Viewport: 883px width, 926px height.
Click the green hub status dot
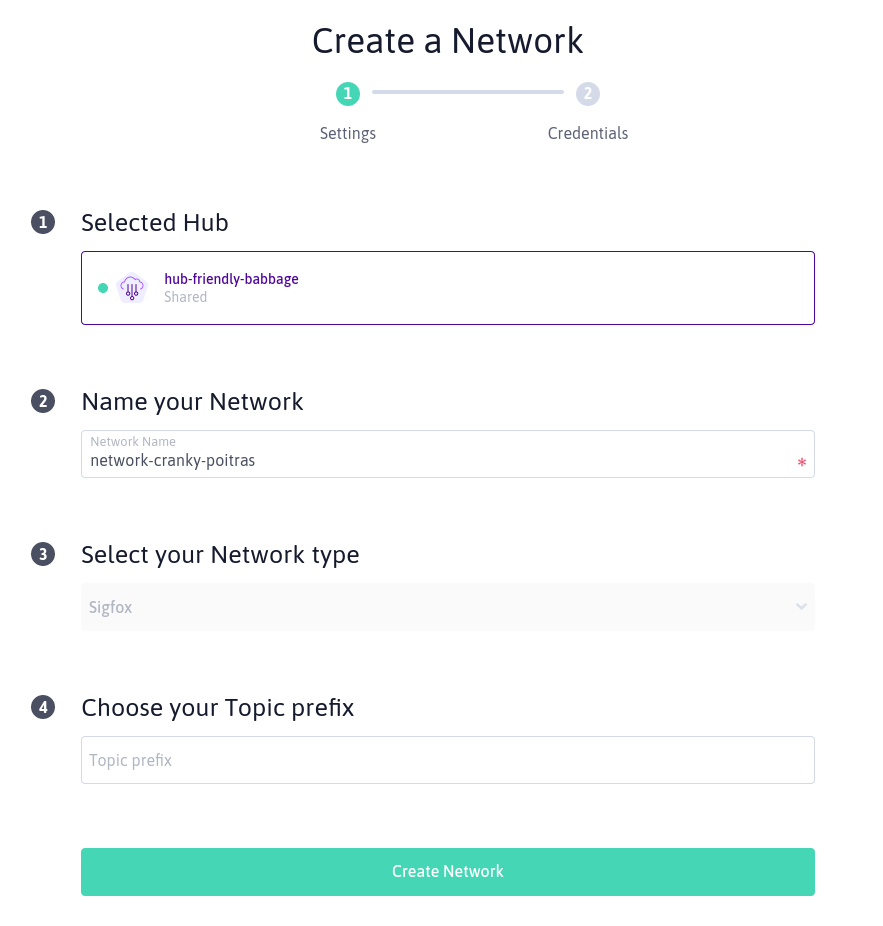point(103,288)
